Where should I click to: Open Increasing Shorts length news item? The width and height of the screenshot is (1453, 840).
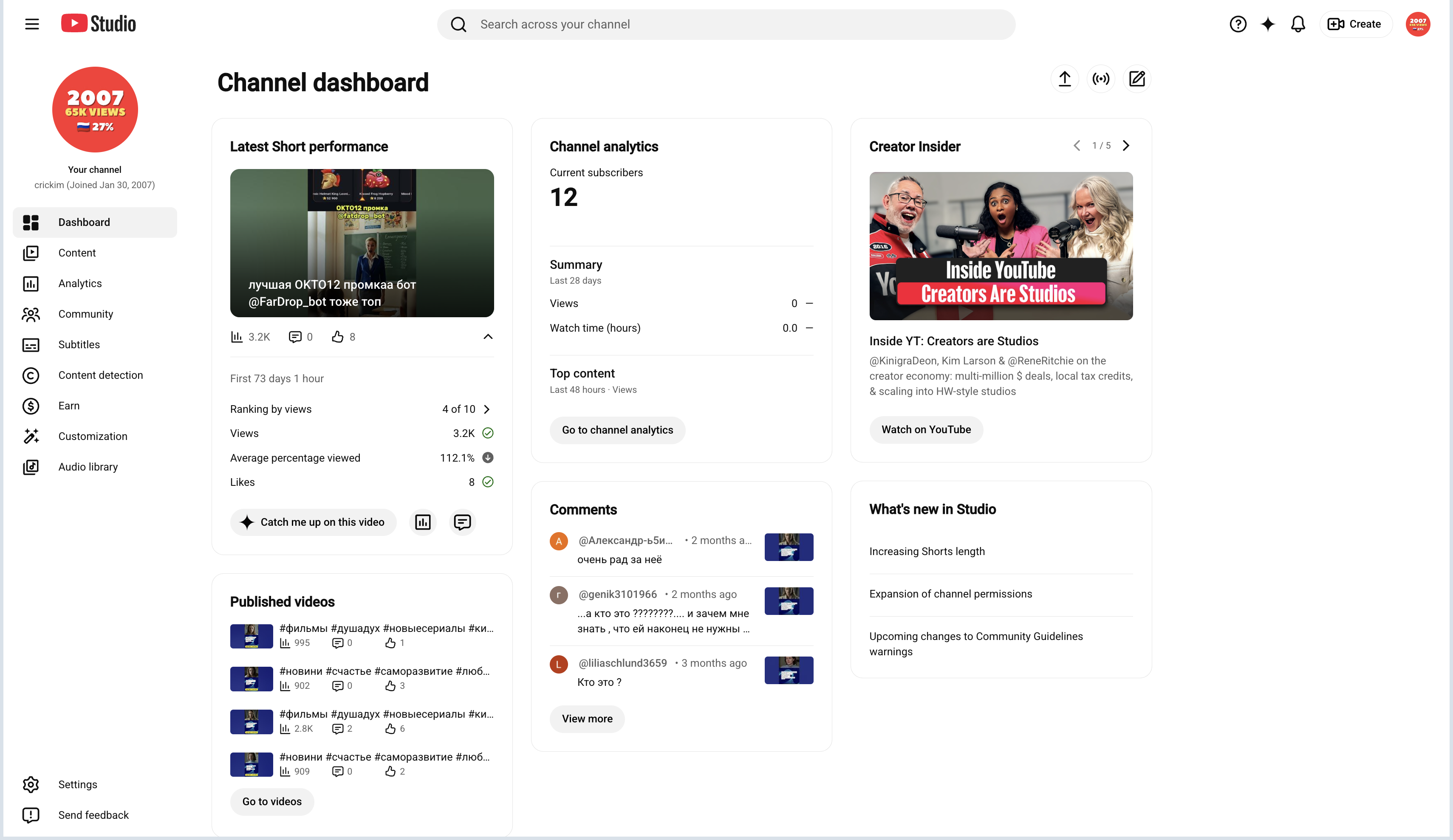point(927,552)
